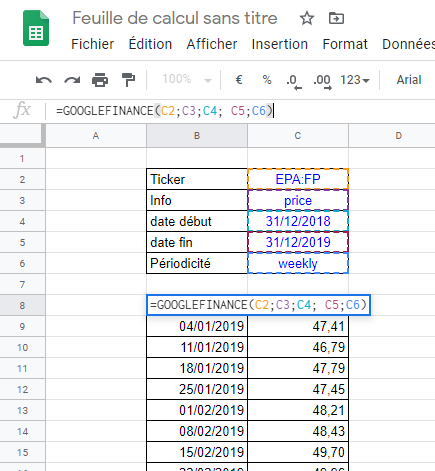Activate the paint format tool
The height and width of the screenshot is (471, 435).
[128, 80]
